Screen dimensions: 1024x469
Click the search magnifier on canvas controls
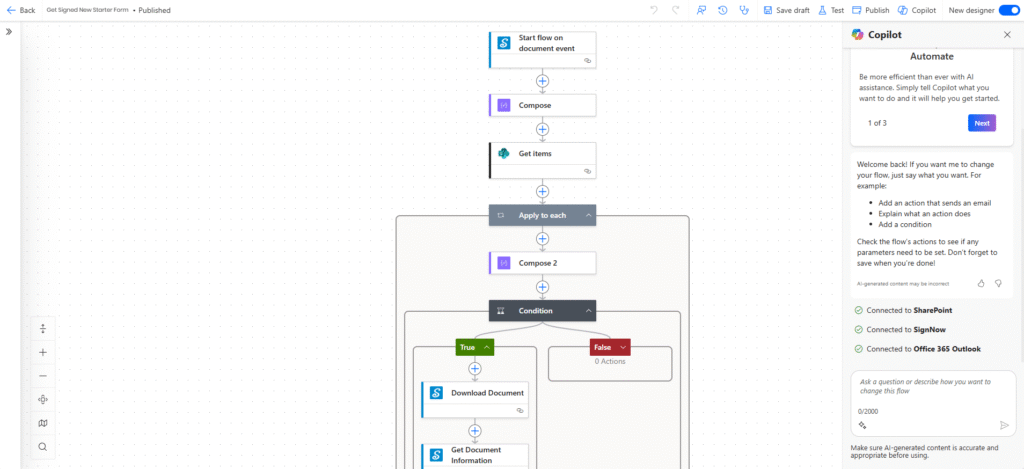(43, 447)
